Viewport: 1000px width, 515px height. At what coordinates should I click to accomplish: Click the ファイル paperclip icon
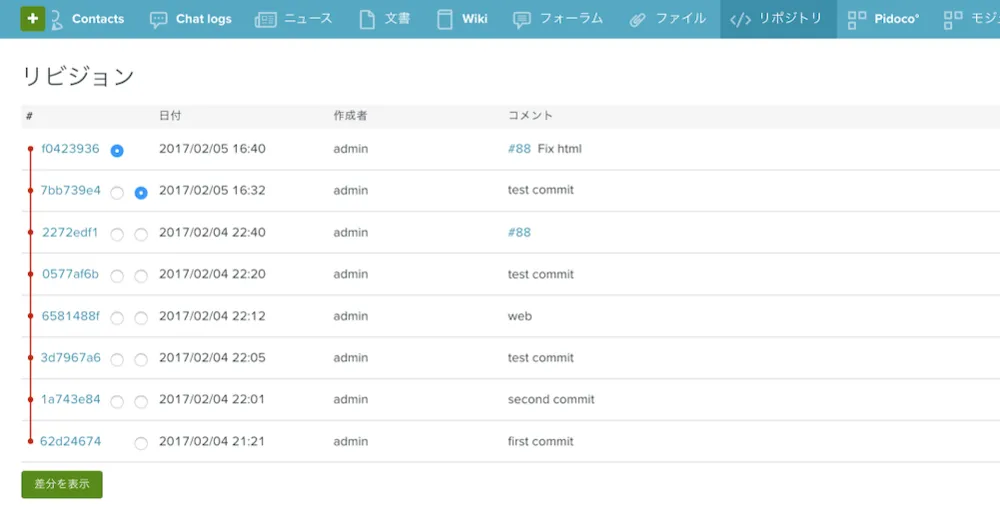(637, 19)
